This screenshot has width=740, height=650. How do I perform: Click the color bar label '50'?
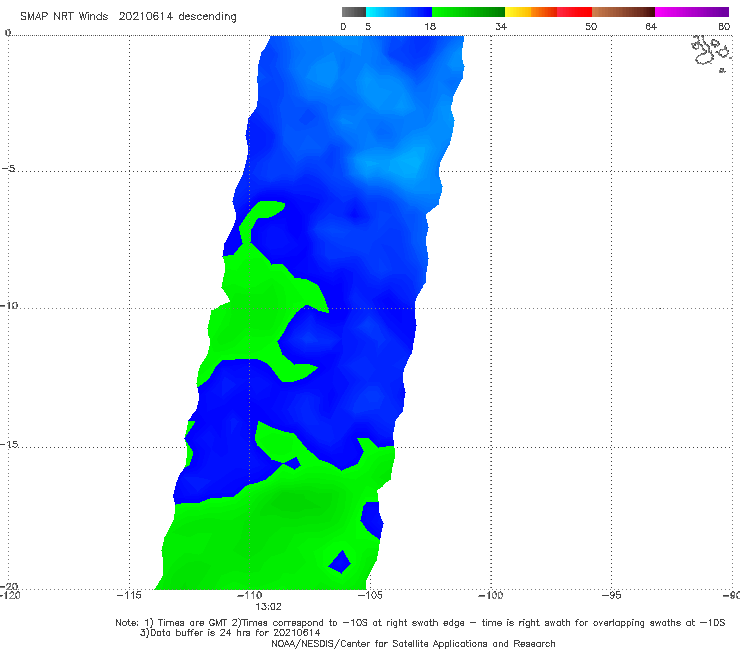click(x=591, y=26)
